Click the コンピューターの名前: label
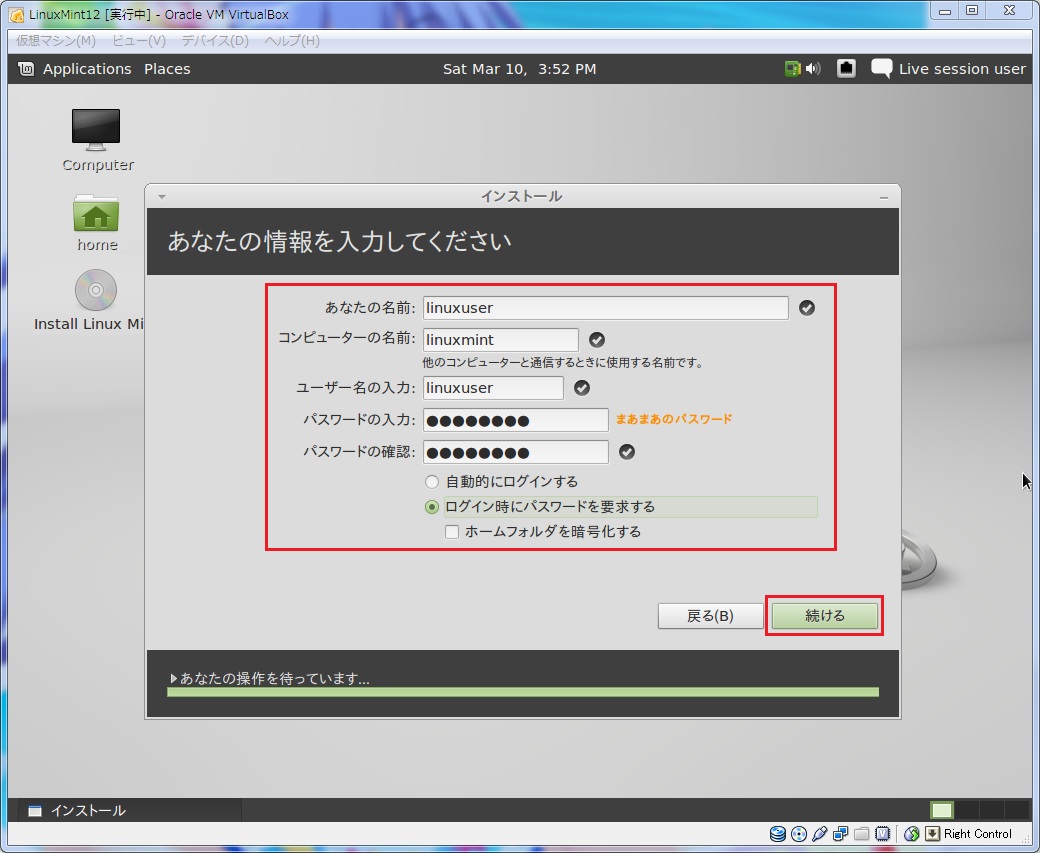The height and width of the screenshot is (853, 1040). (347, 338)
